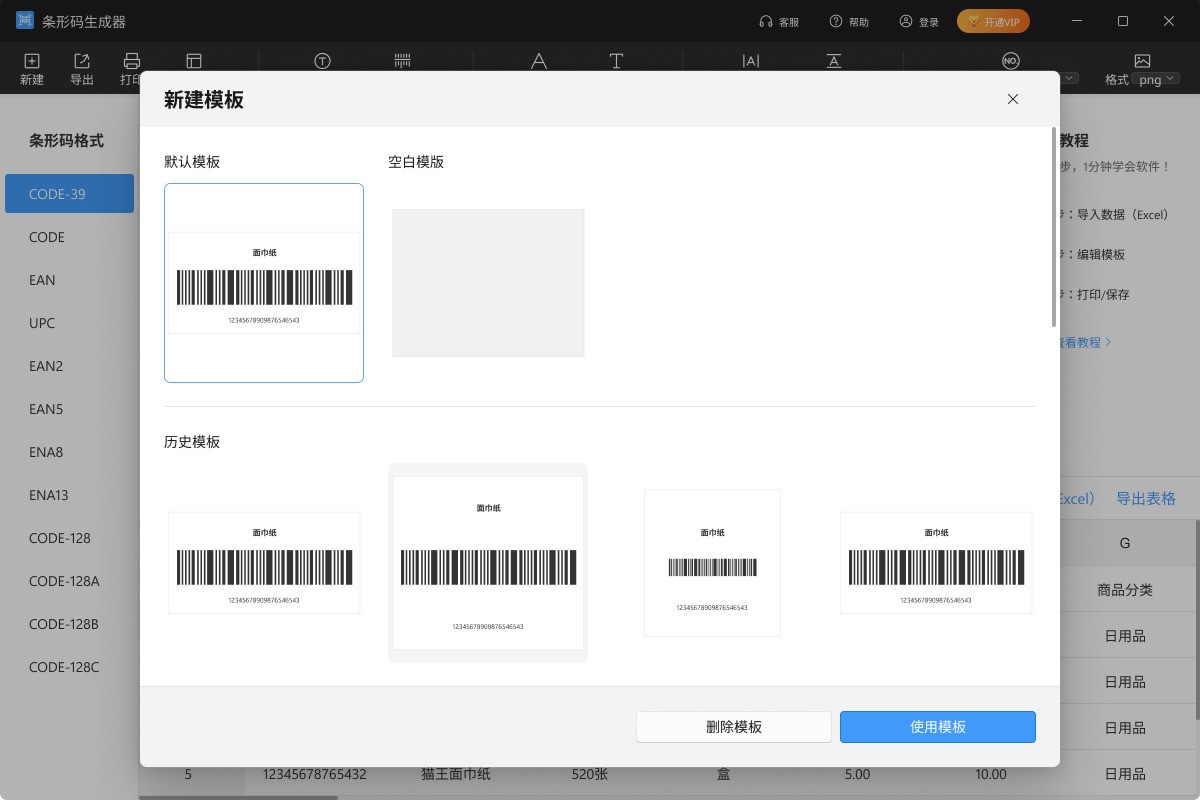Image resolution: width=1200 pixels, height=800 pixels.
Task: Click the 盒 unit cell
Action: pyautogui.click(x=723, y=774)
